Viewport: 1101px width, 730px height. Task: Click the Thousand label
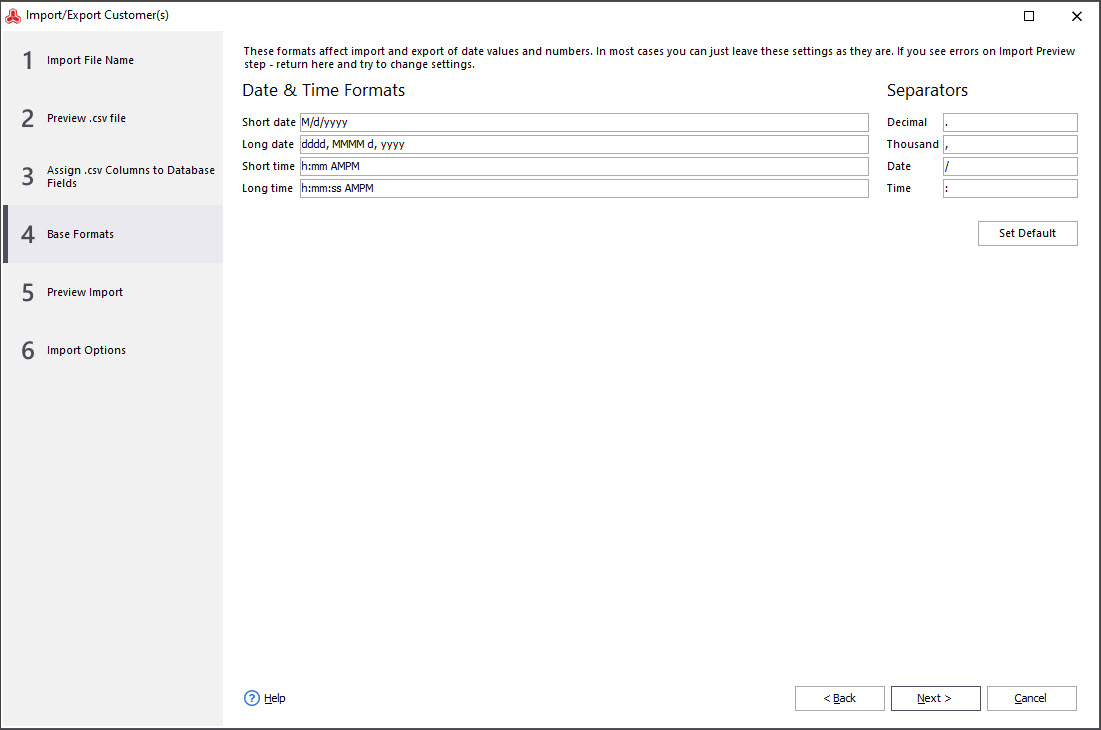coord(912,144)
